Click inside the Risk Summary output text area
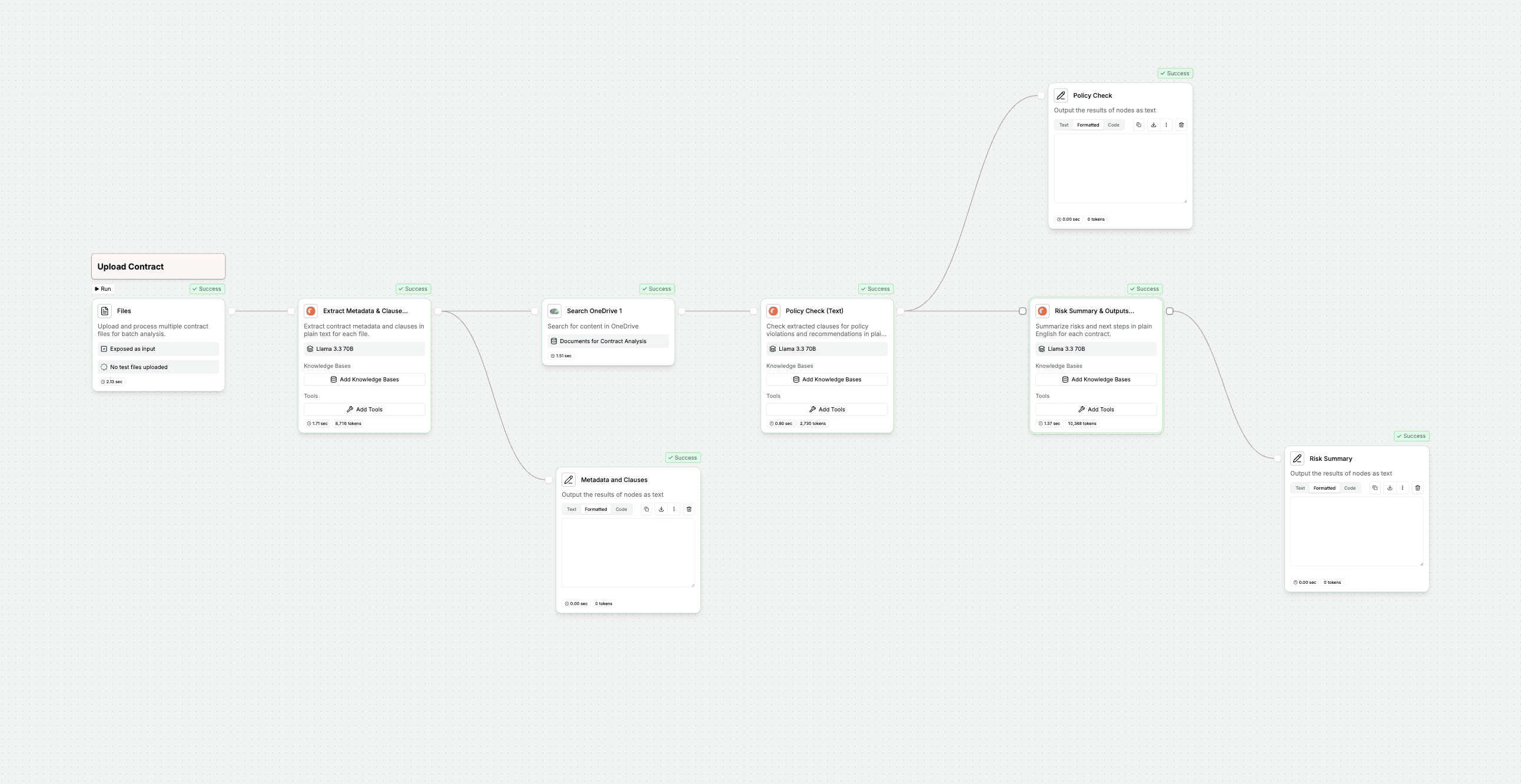1521x784 pixels. click(x=1356, y=531)
